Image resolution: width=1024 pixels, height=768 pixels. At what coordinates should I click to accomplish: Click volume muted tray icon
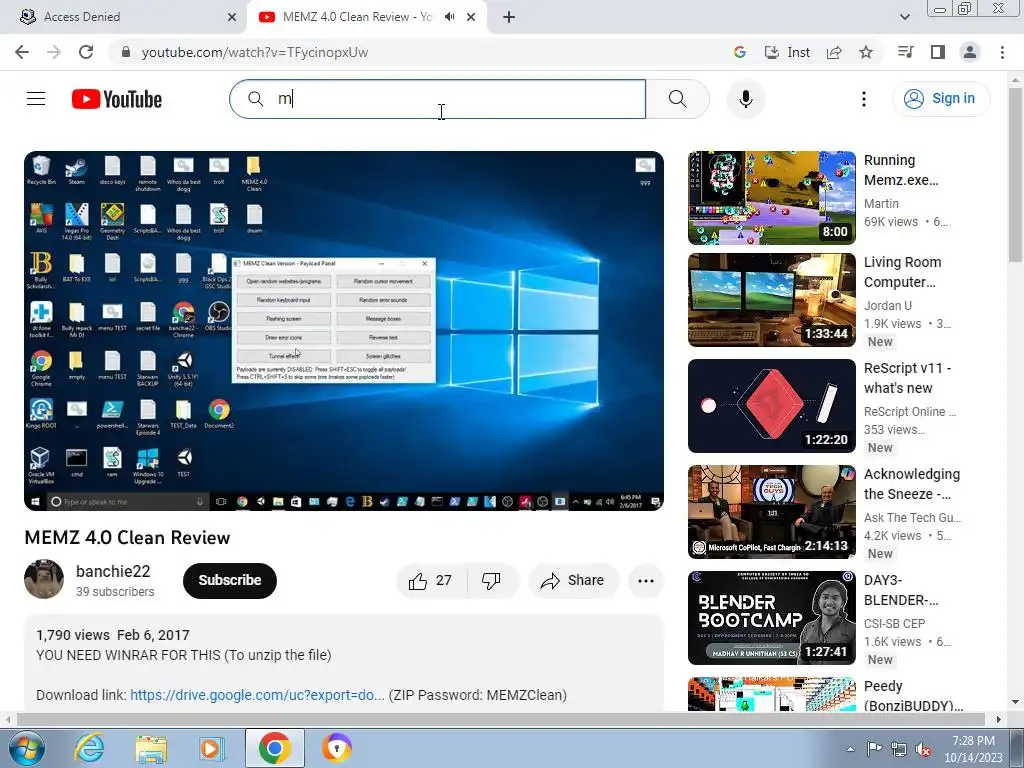click(x=923, y=749)
